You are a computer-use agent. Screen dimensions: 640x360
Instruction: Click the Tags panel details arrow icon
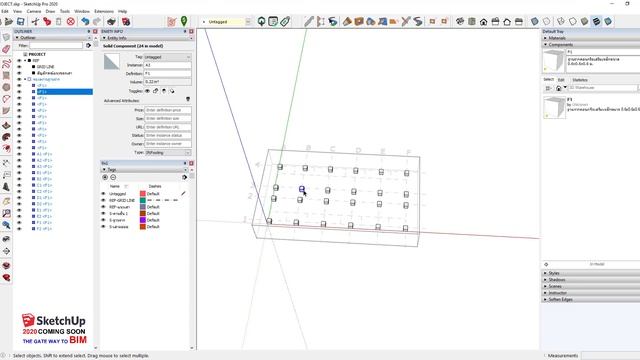[184, 177]
